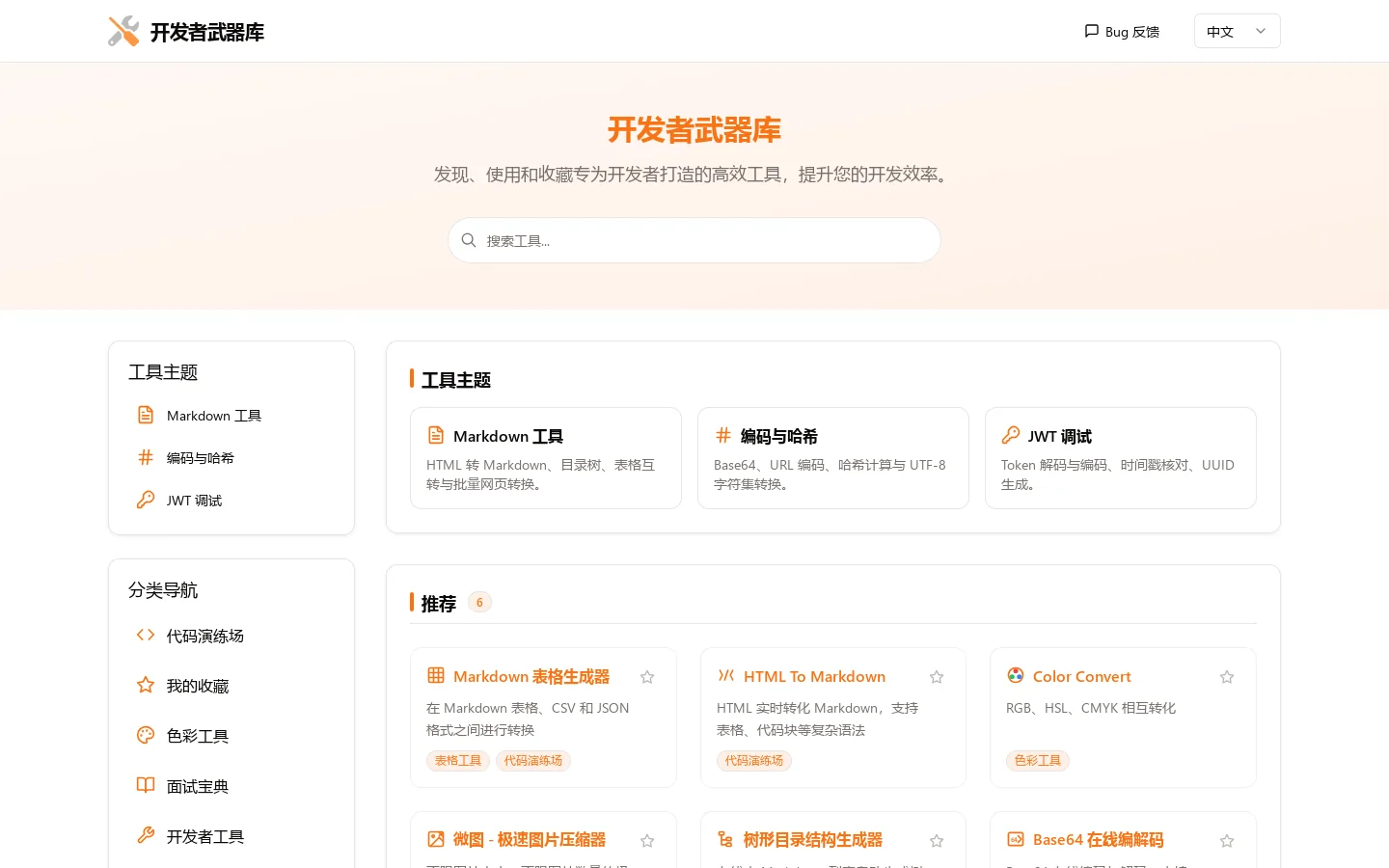Click the 开发者武器库 header title
The width and height of the screenshot is (1389, 868).
[x=207, y=32]
